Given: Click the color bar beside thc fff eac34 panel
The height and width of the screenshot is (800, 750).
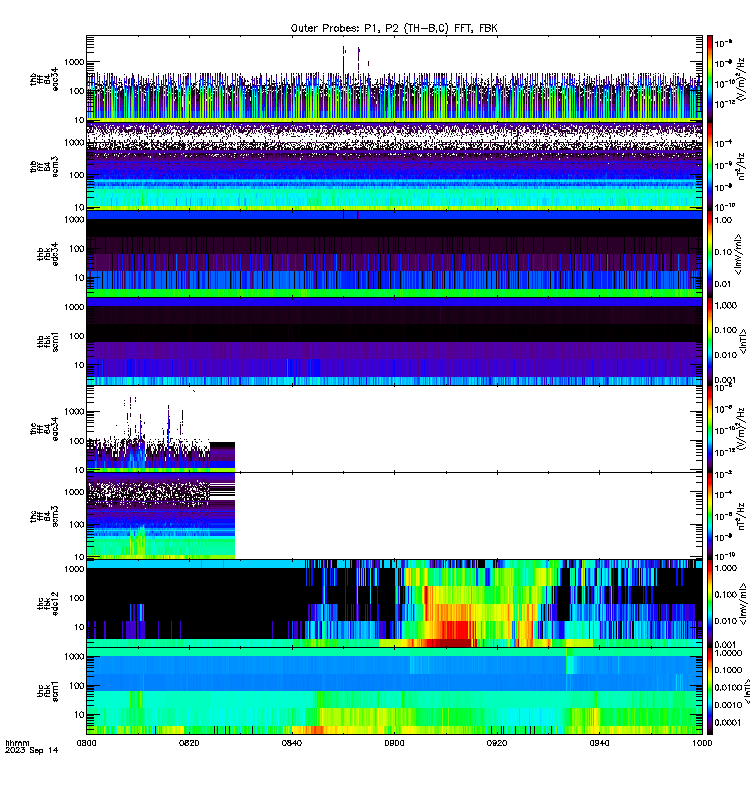Looking at the screenshot, I should (710, 429).
